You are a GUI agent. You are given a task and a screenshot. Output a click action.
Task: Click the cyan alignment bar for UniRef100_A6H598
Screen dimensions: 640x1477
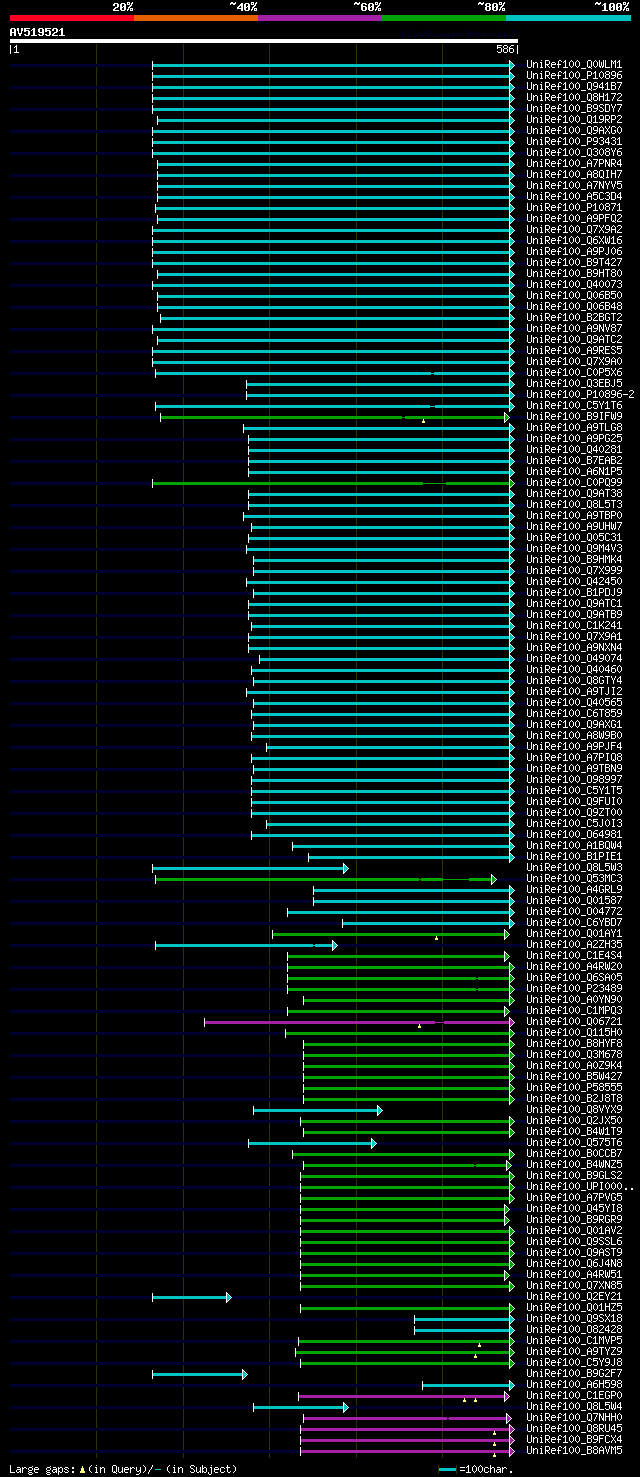(x=468, y=1385)
